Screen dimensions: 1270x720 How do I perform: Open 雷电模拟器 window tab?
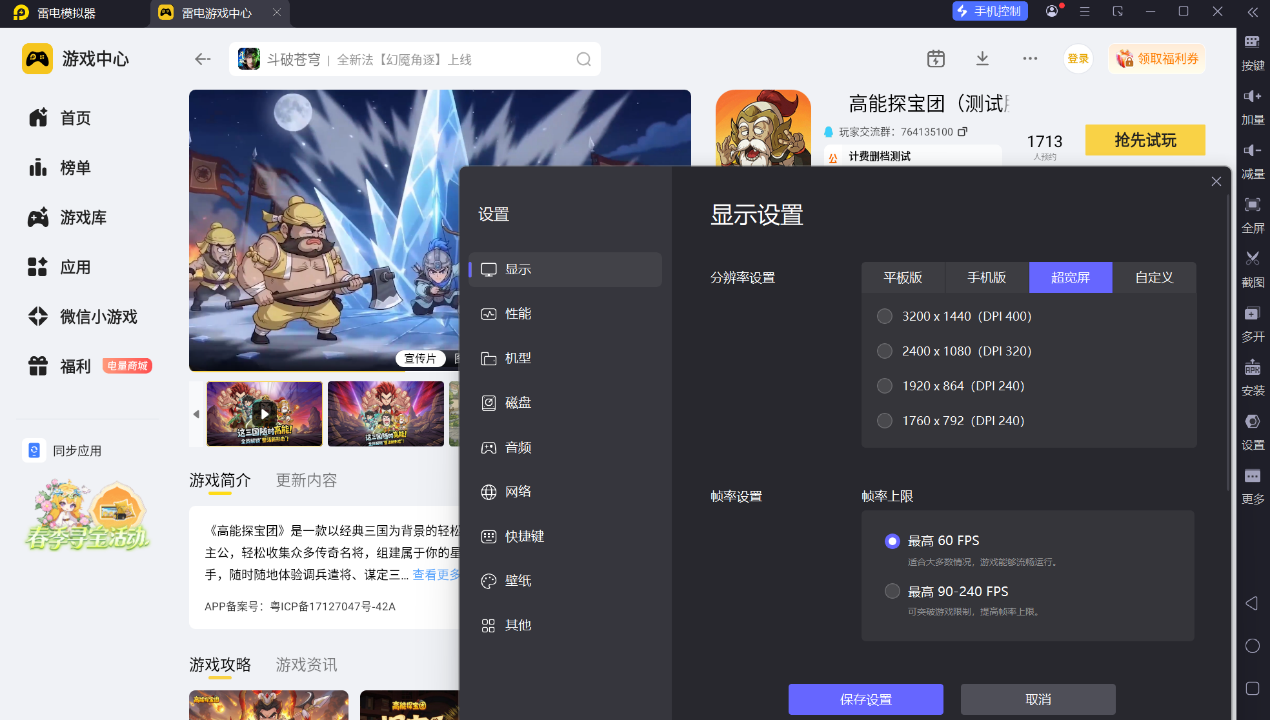67,13
